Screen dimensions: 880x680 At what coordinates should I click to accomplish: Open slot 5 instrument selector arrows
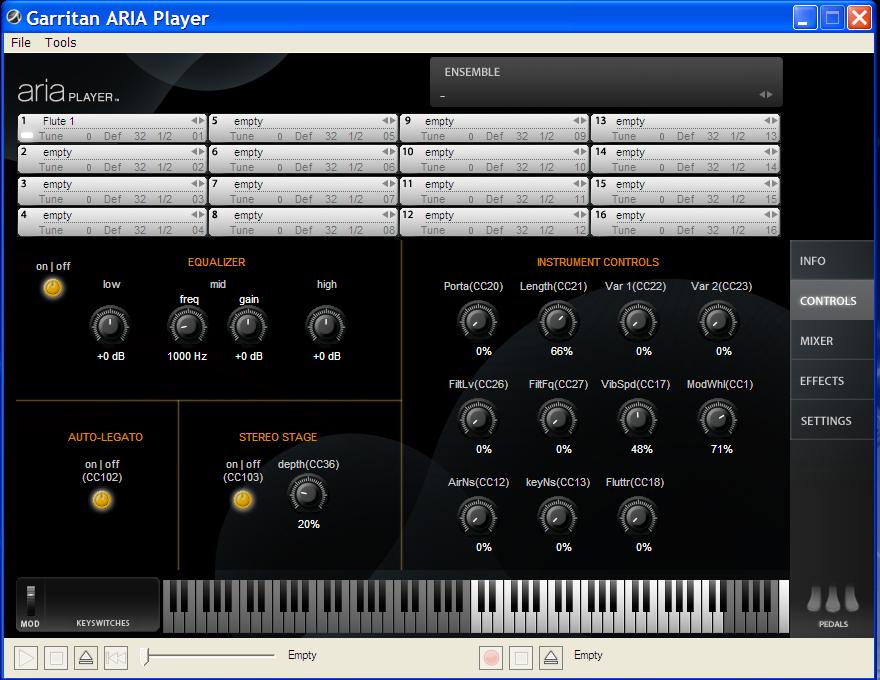tap(388, 121)
